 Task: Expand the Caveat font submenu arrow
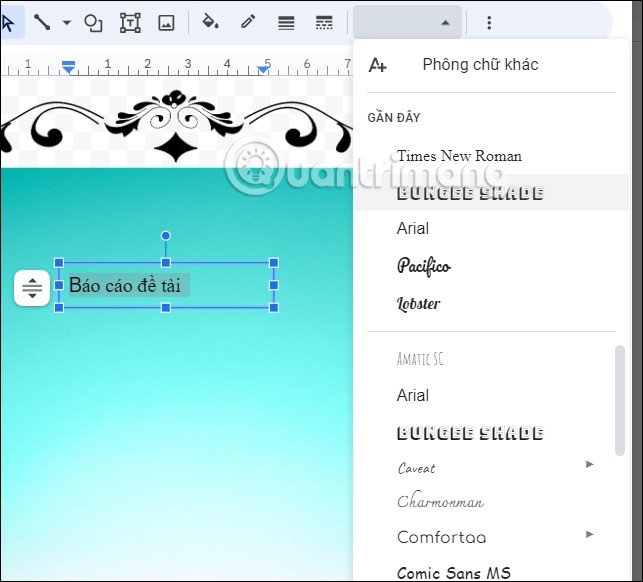tap(590, 464)
